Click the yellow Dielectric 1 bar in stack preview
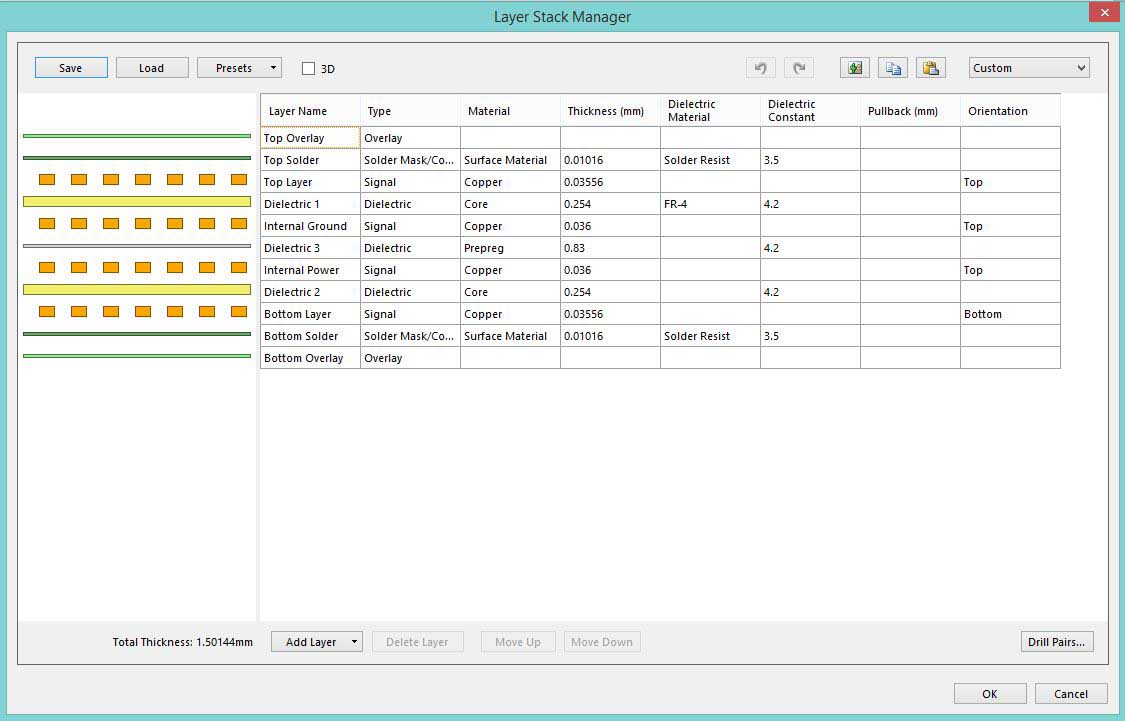1125x721 pixels. point(137,202)
